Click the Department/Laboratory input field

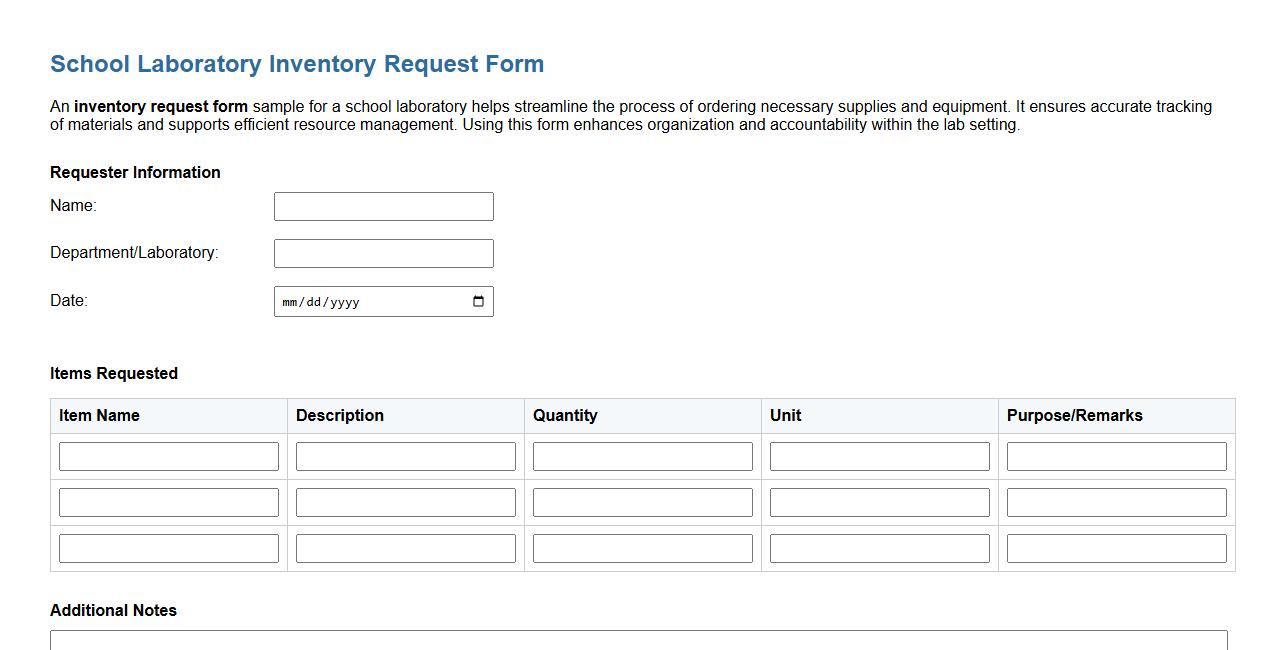point(383,252)
